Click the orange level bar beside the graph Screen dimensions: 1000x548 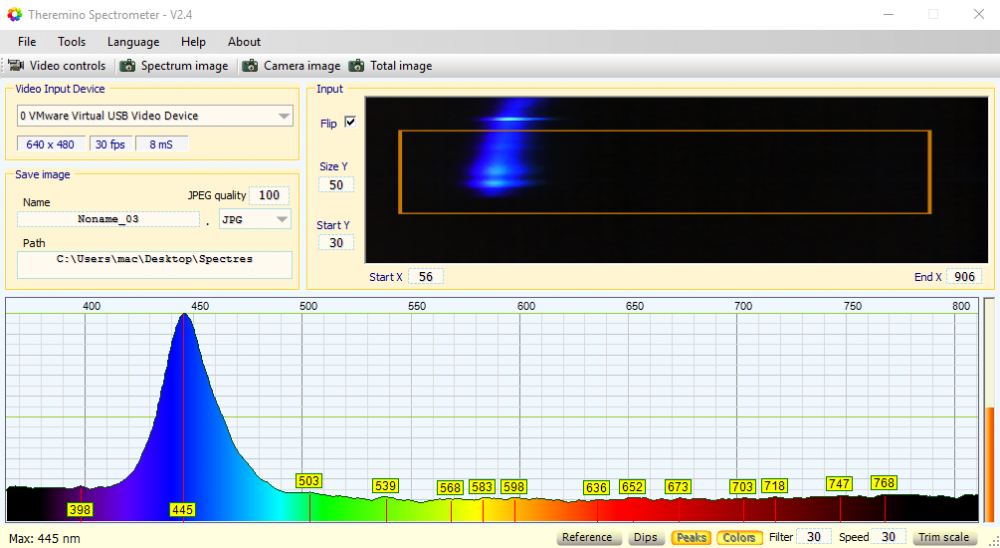(989, 464)
